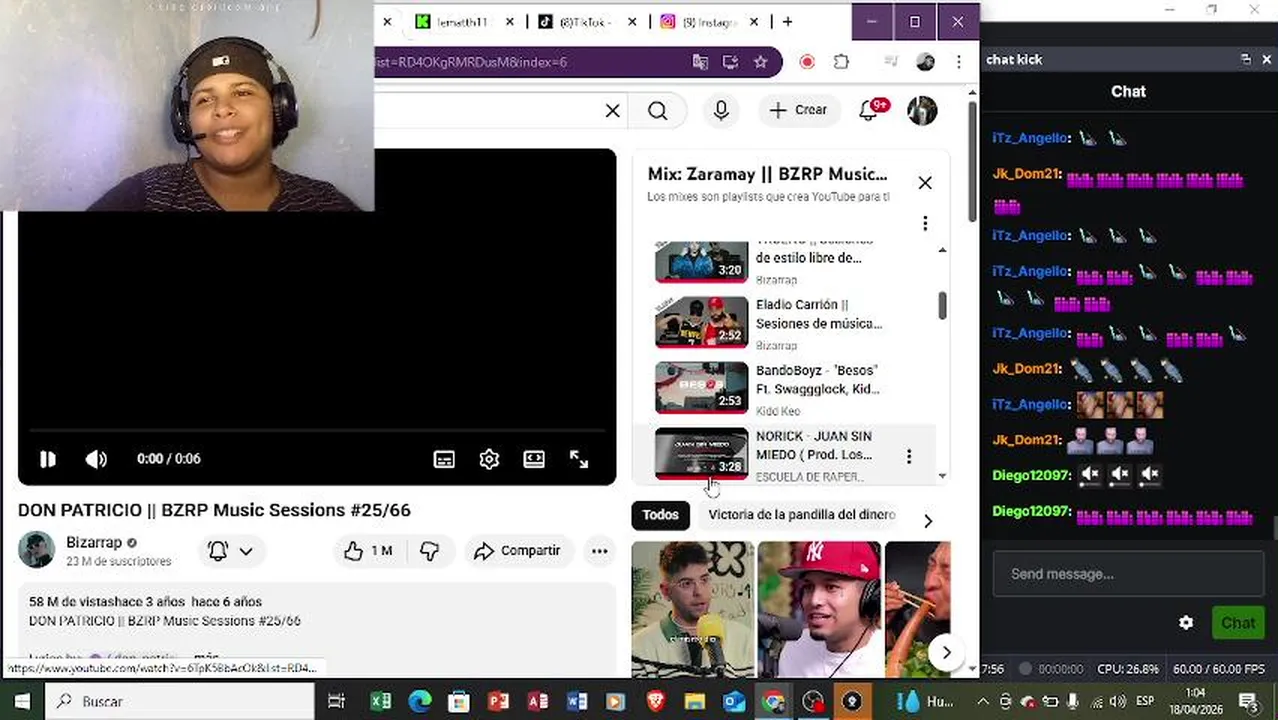This screenshot has height=720, width=1278.
Task: Open the media controls icon in toolbar
Action: pyautogui.click(x=891, y=62)
